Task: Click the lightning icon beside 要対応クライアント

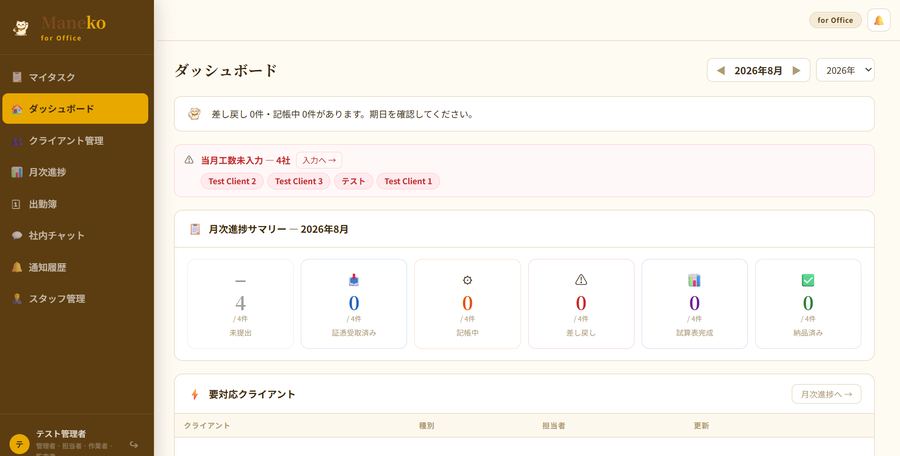Action: (x=195, y=394)
